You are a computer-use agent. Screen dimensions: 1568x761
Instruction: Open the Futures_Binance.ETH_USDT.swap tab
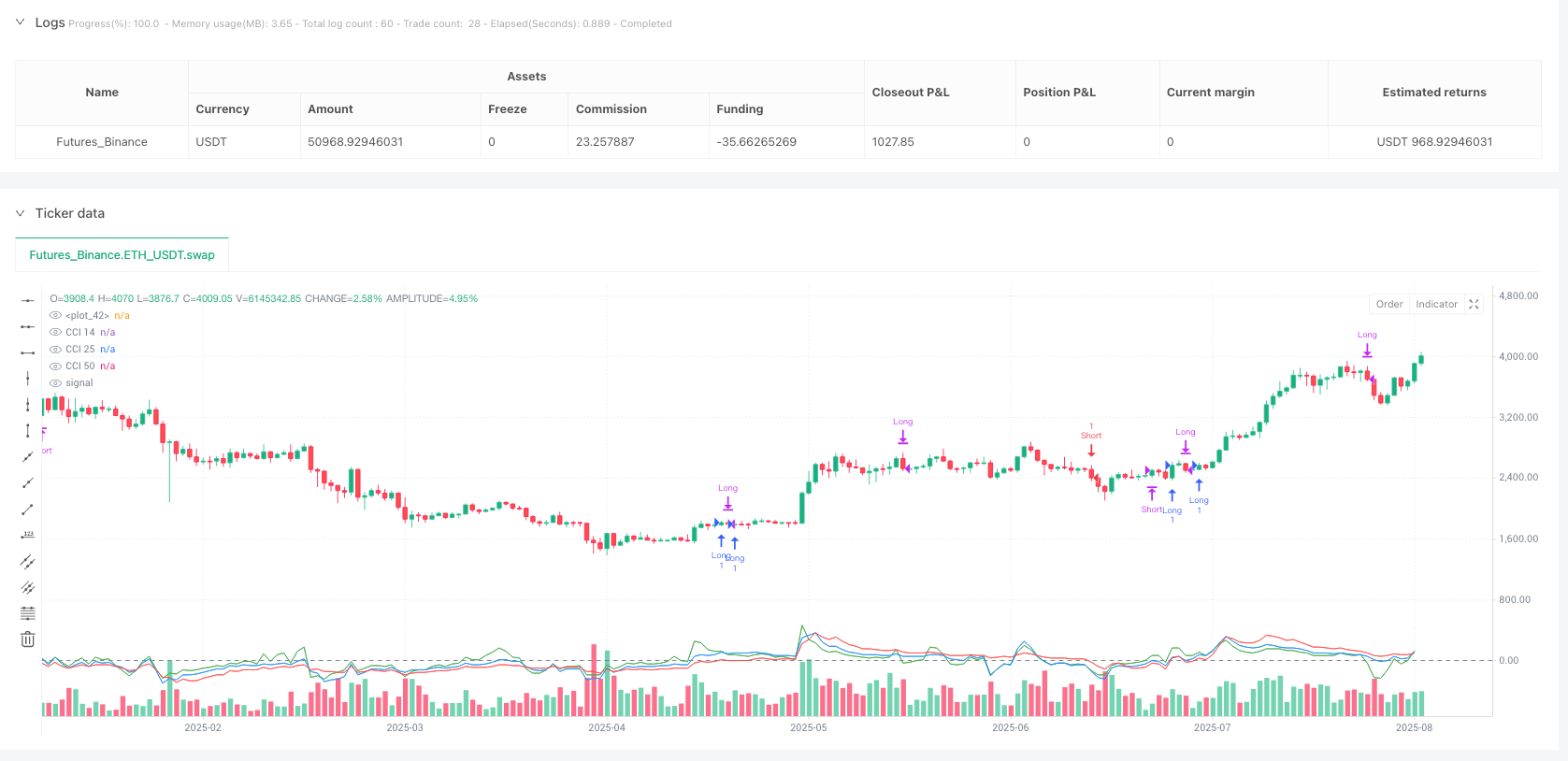coord(122,254)
